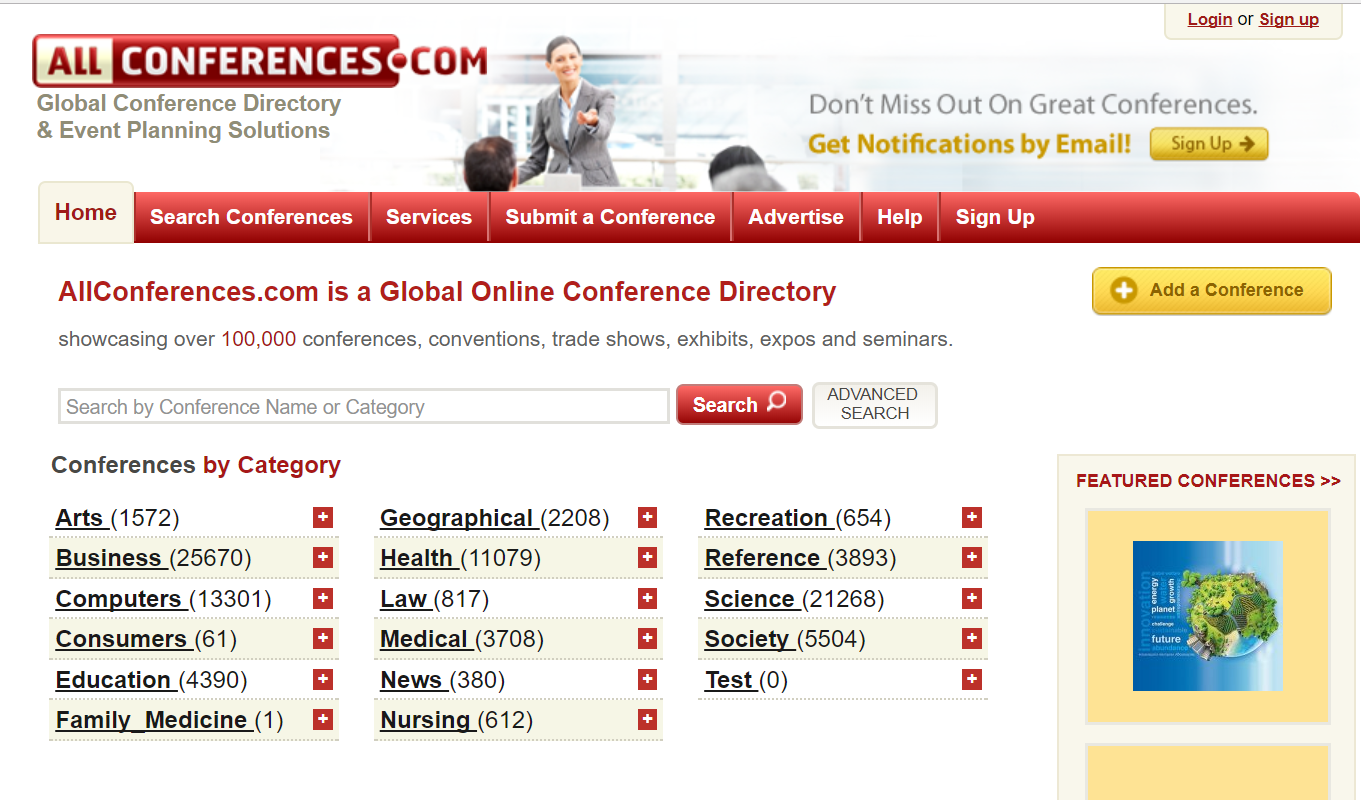Open the Consumers category link

click(x=122, y=639)
